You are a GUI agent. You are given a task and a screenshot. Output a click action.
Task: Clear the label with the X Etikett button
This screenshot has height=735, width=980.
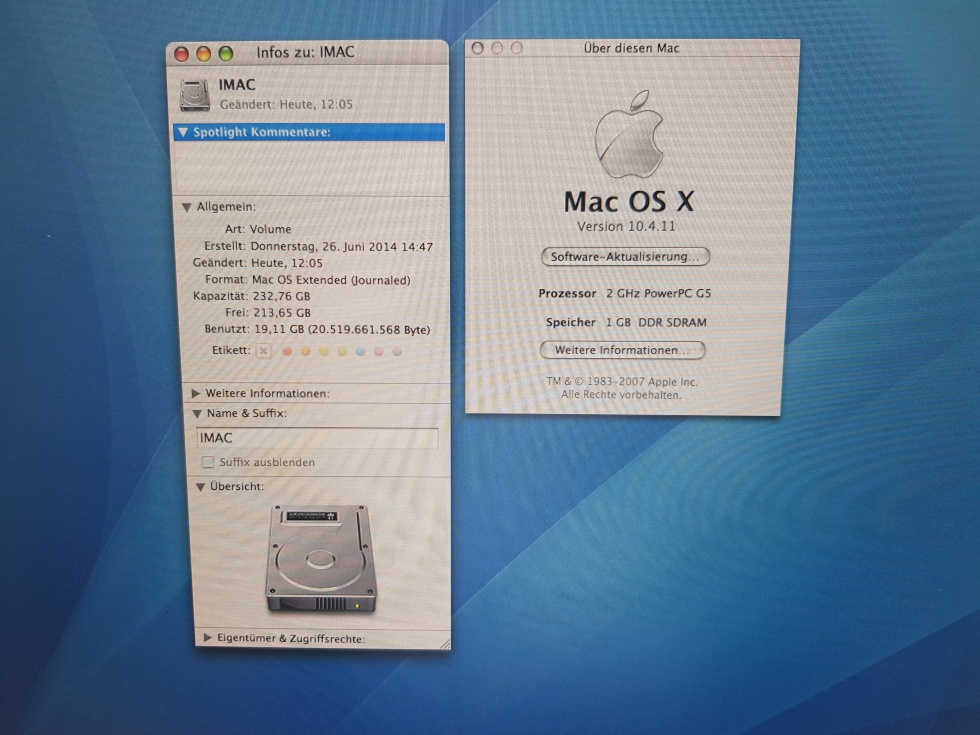(263, 351)
